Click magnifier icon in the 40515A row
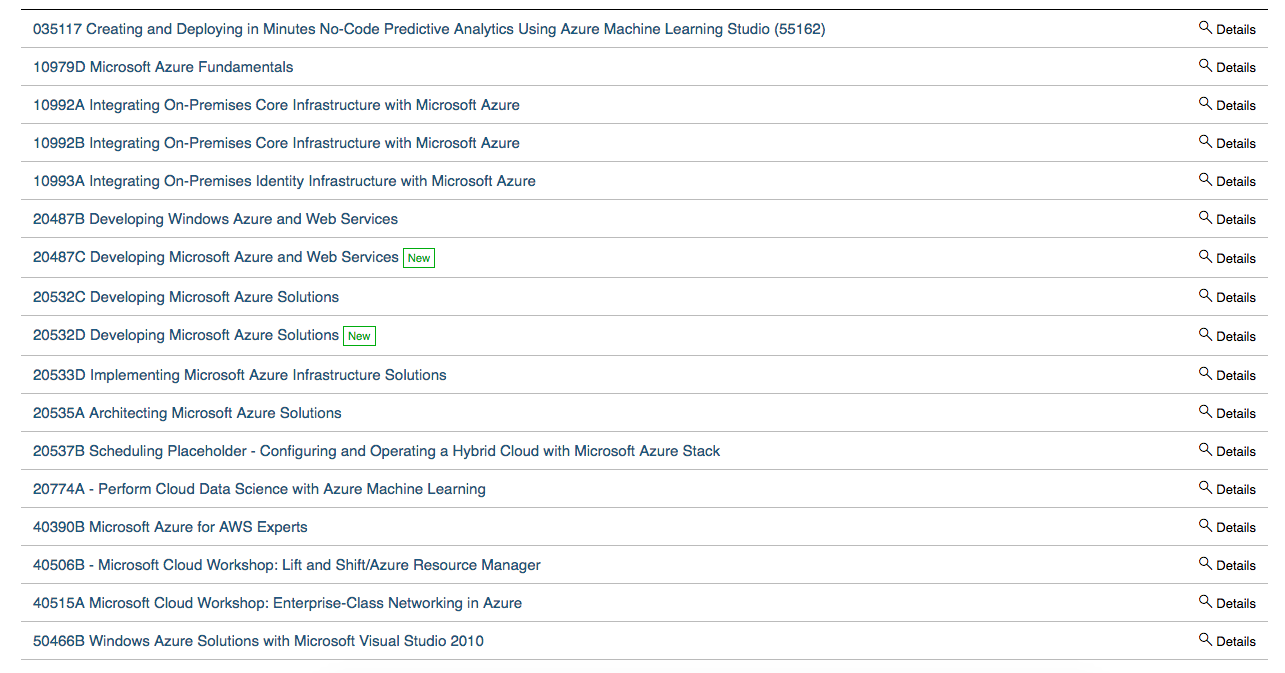 pyautogui.click(x=1205, y=602)
